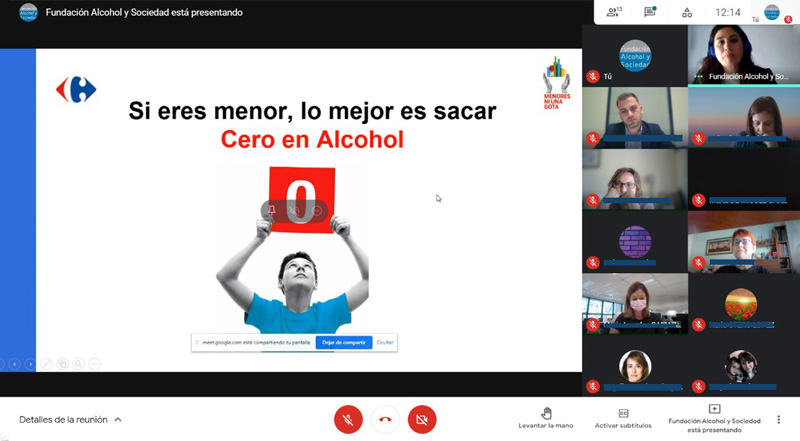Click 'Dejar de compartir' button
Viewport: 800px width, 441px height.
(344, 342)
